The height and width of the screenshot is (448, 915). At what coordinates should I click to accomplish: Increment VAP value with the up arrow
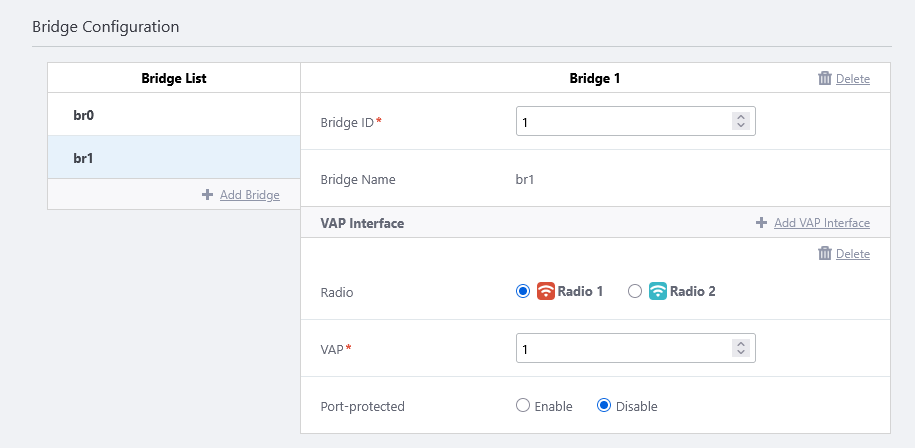(x=741, y=344)
